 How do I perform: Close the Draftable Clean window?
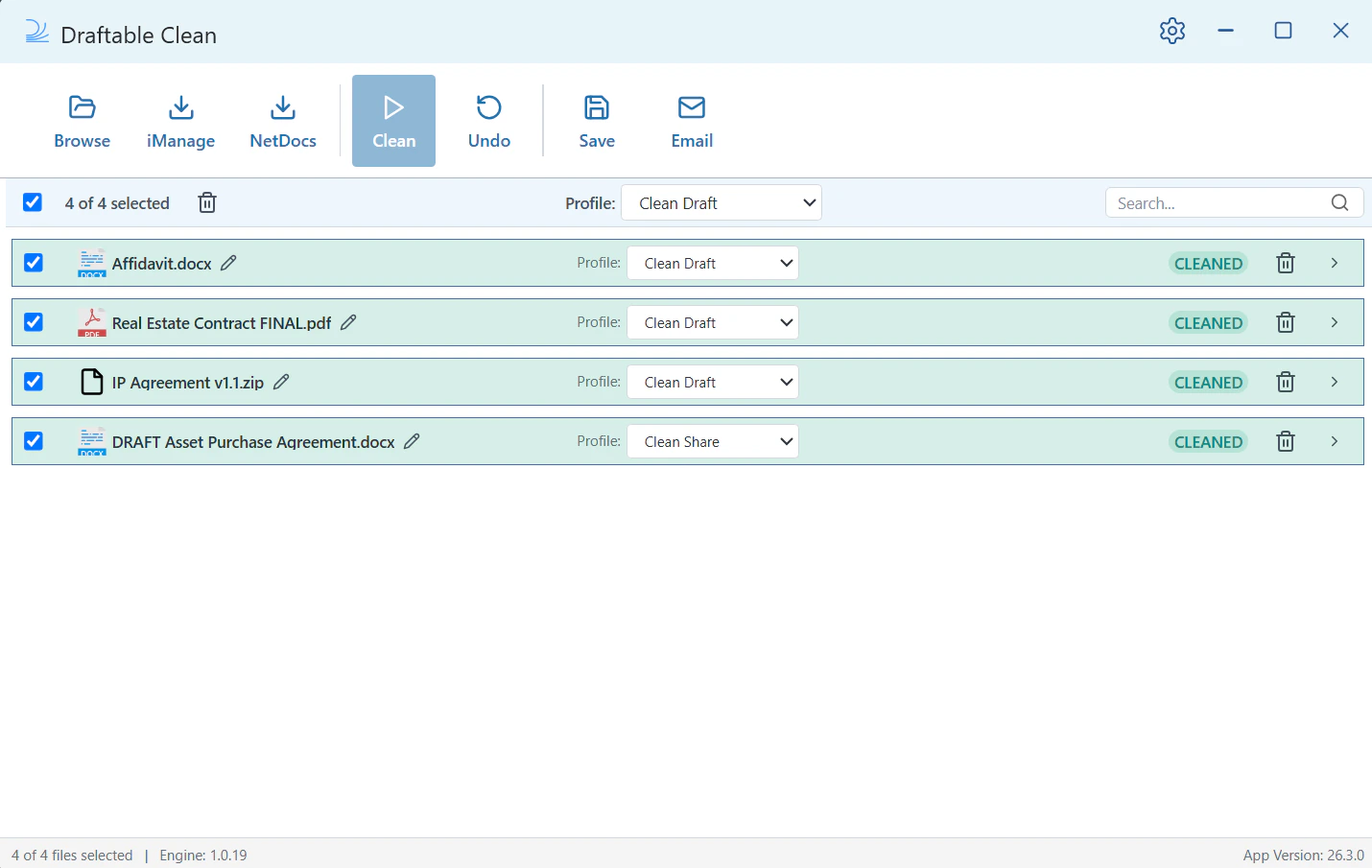[1340, 31]
